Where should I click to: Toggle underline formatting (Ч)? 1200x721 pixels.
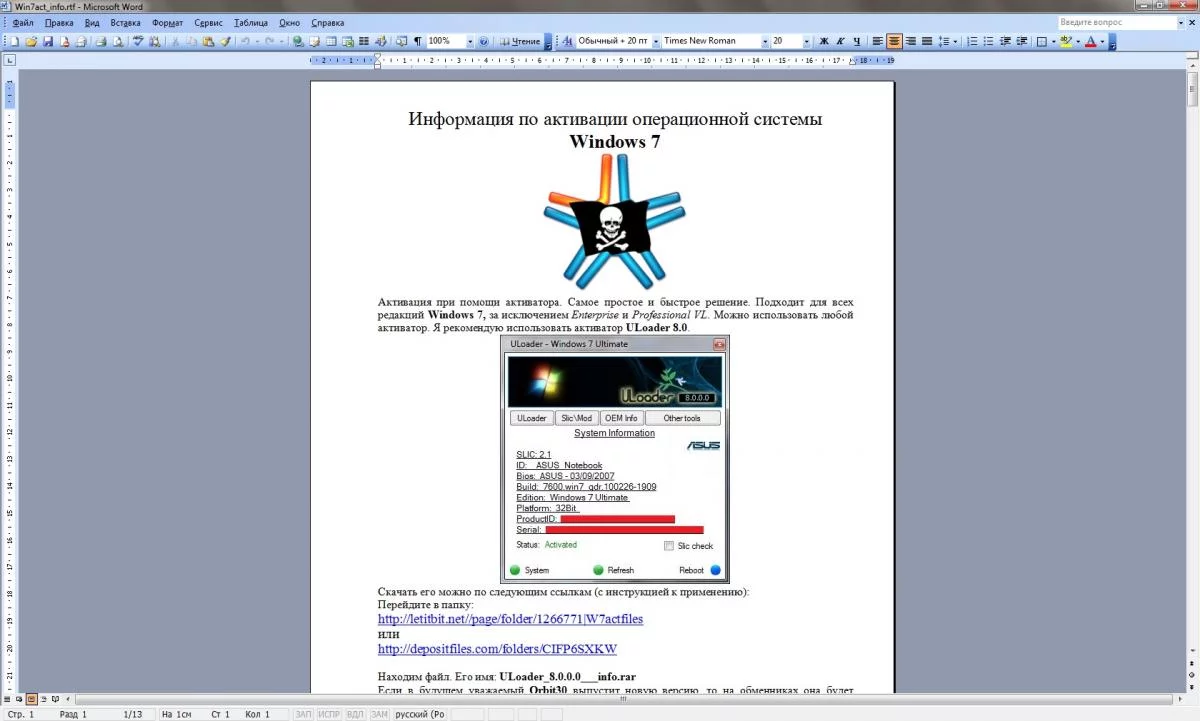point(856,41)
